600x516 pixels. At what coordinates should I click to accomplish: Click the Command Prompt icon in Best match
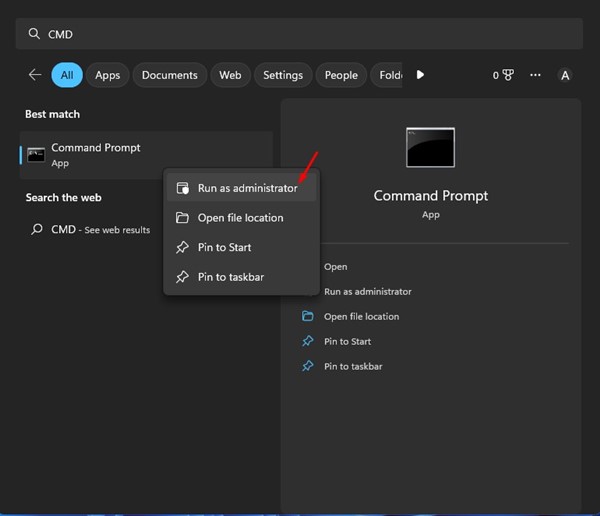pyautogui.click(x=36, y=155)
